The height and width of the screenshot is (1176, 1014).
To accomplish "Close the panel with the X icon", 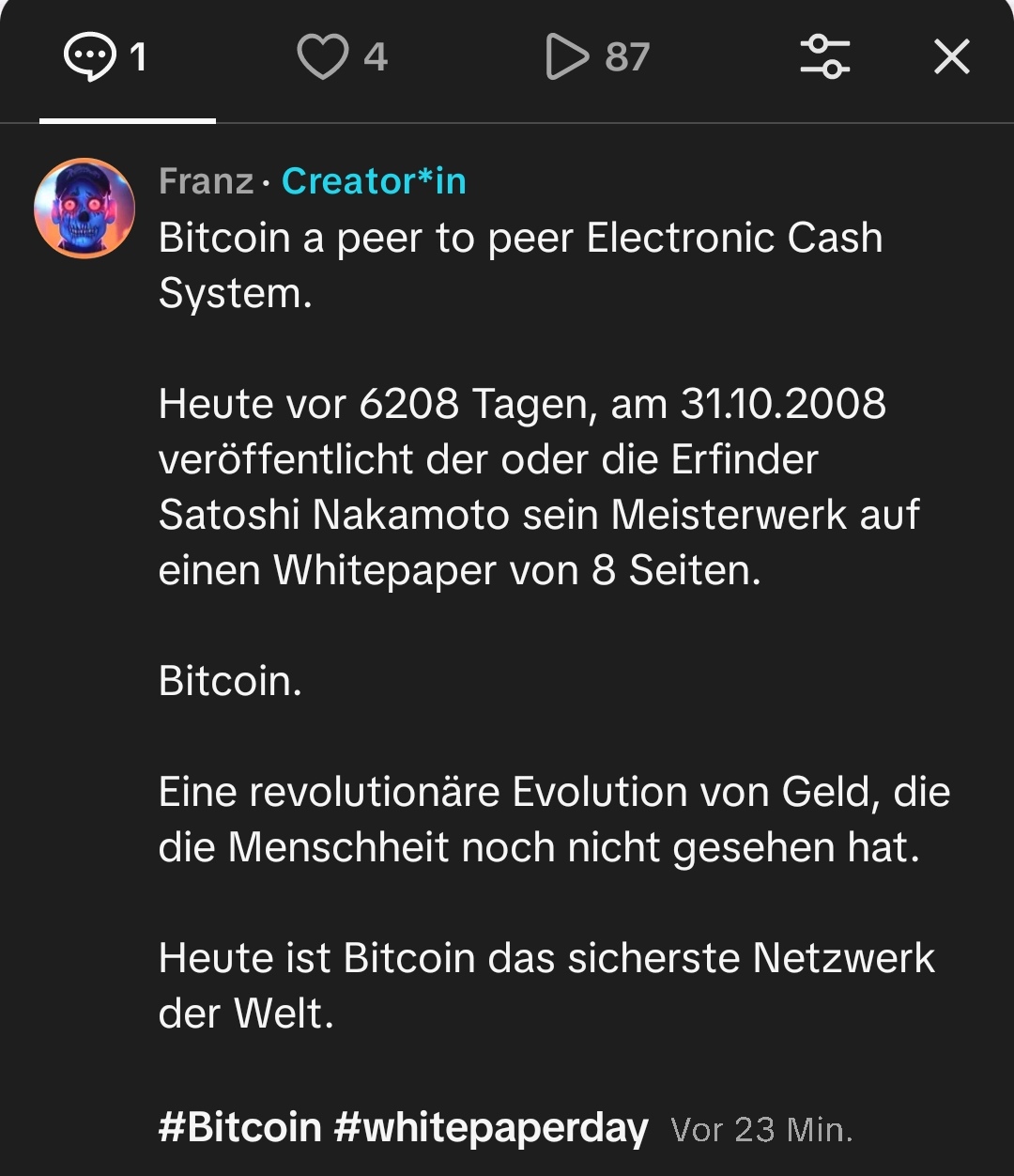I will pos(952,57).
